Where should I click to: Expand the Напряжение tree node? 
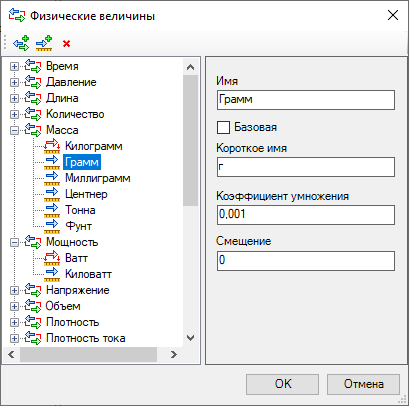pyautogui.click(x=14, y=290)
